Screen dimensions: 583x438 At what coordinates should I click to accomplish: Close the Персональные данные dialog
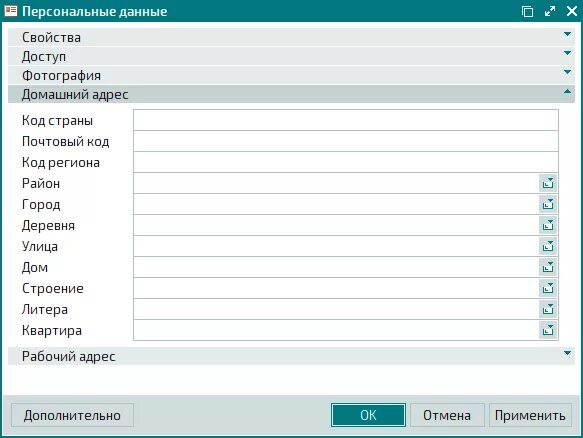572,11
